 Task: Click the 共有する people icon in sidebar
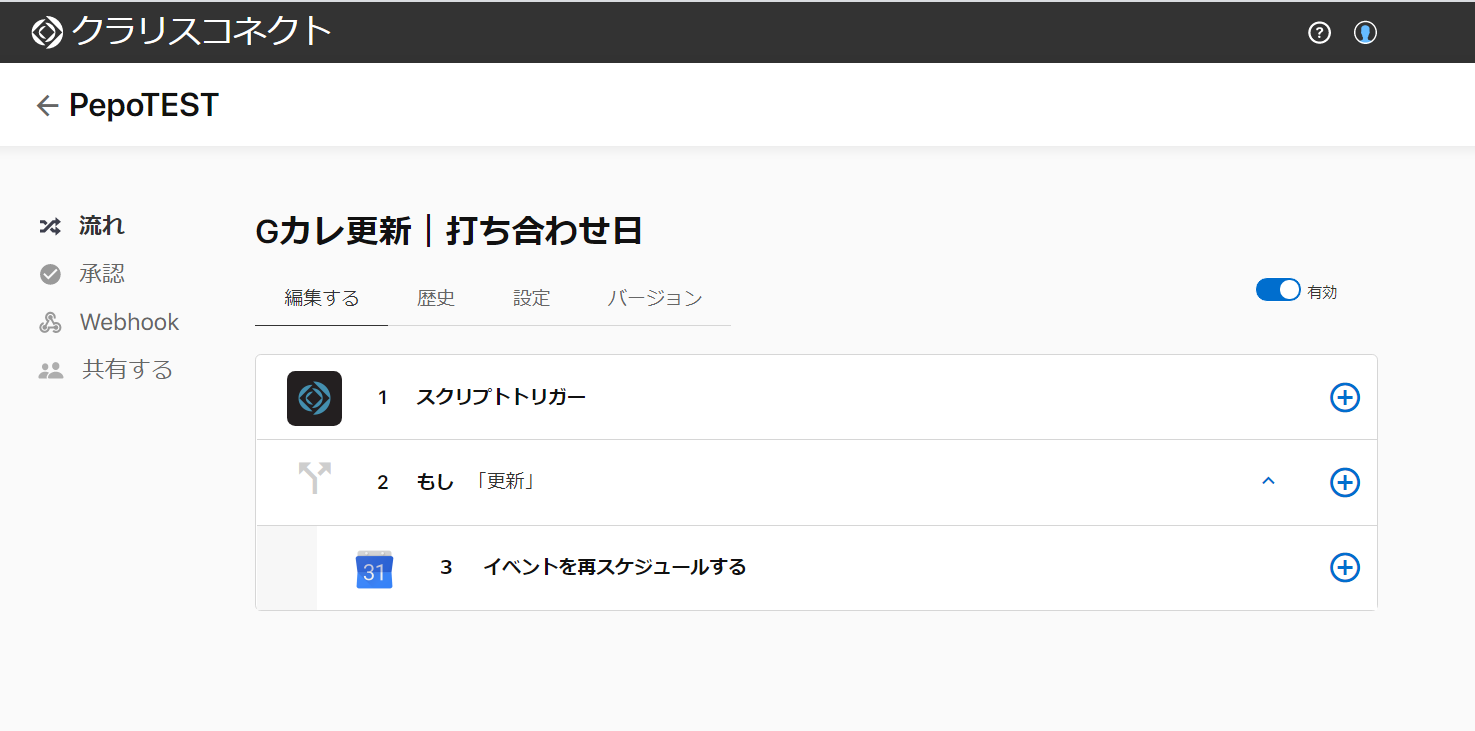tap(50, 371)
